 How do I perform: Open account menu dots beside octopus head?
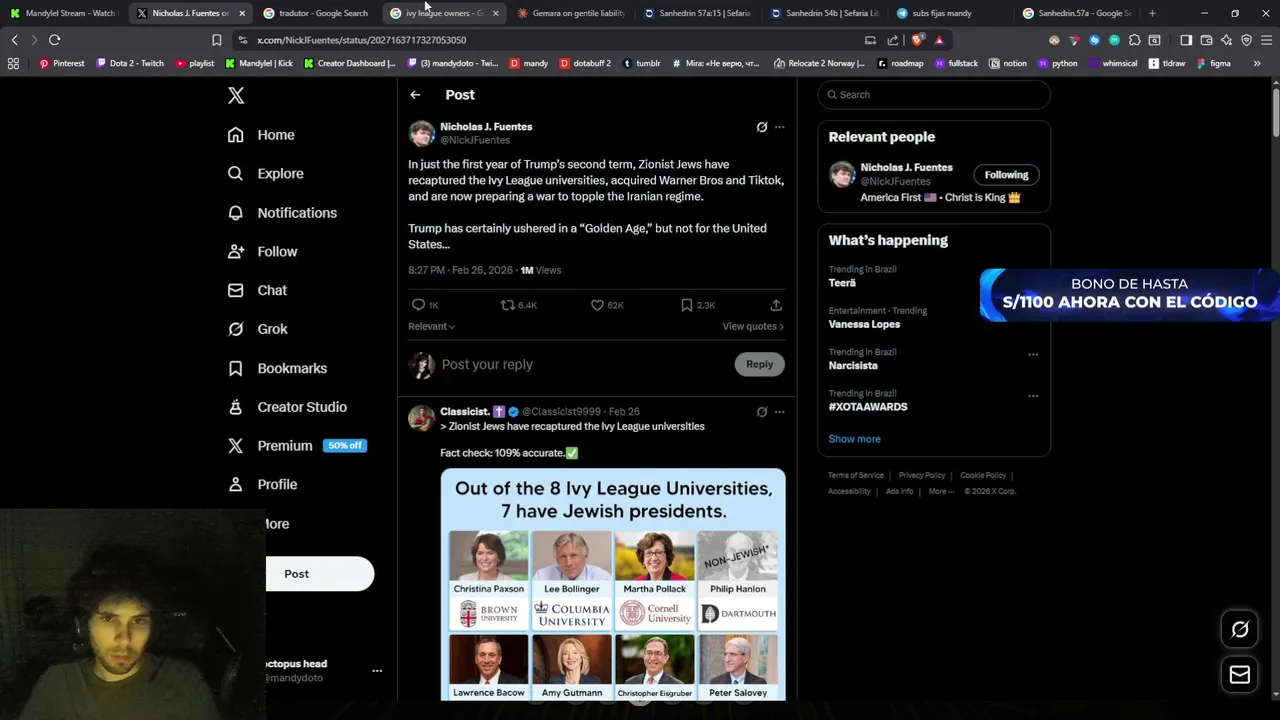tap(377, 671)
